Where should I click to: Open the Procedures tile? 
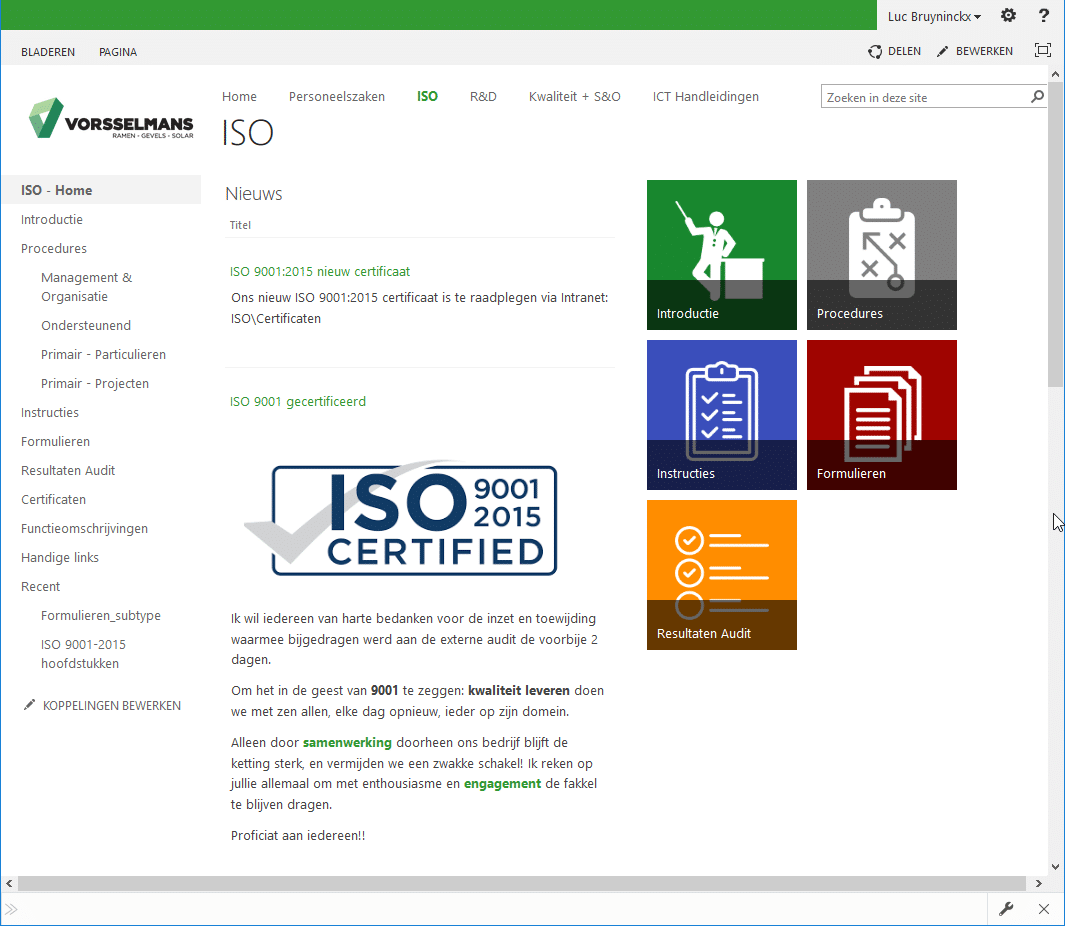pyautogui.click(x=882, y=255)
